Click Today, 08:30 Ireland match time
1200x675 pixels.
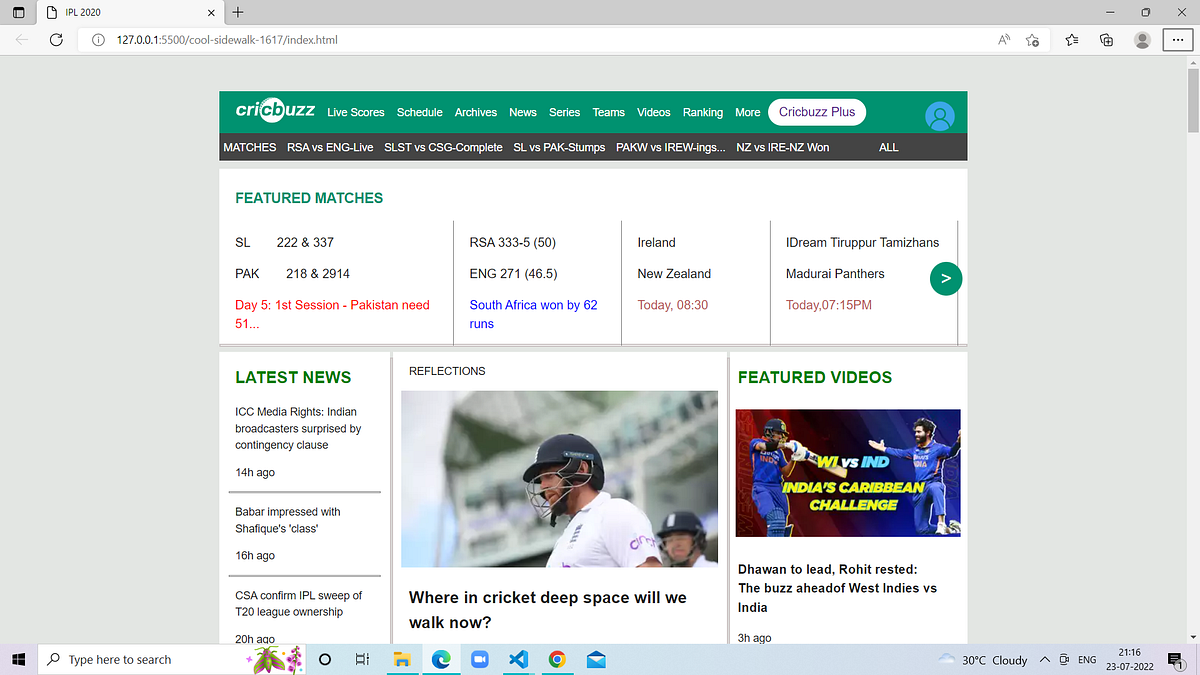pos(673,305)
